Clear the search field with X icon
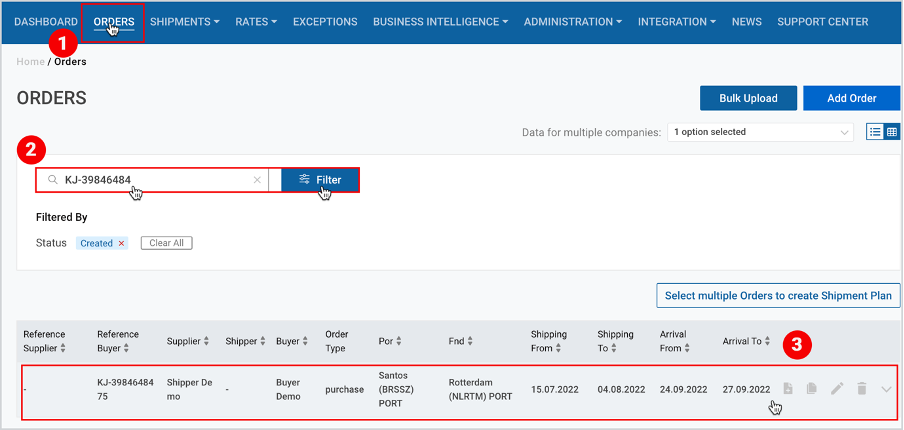This screenshot has height=430, width=904. 257,180
